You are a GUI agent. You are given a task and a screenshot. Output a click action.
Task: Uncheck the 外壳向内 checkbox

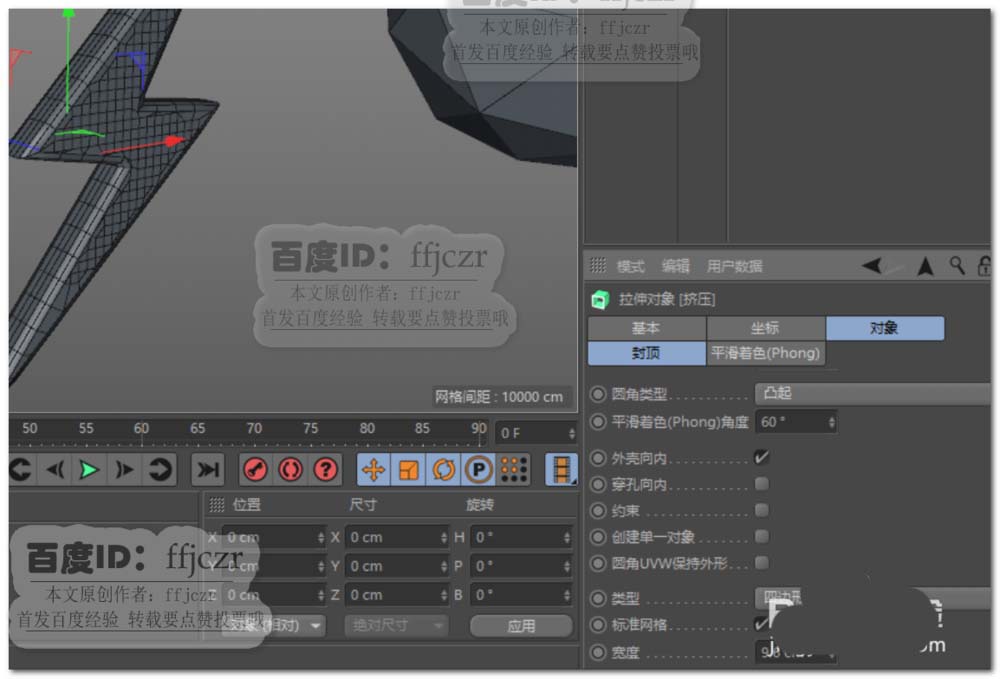762,458
